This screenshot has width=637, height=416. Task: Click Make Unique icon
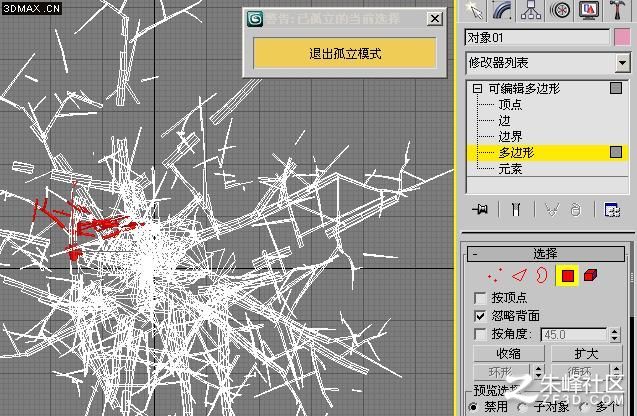pos(551,210)
